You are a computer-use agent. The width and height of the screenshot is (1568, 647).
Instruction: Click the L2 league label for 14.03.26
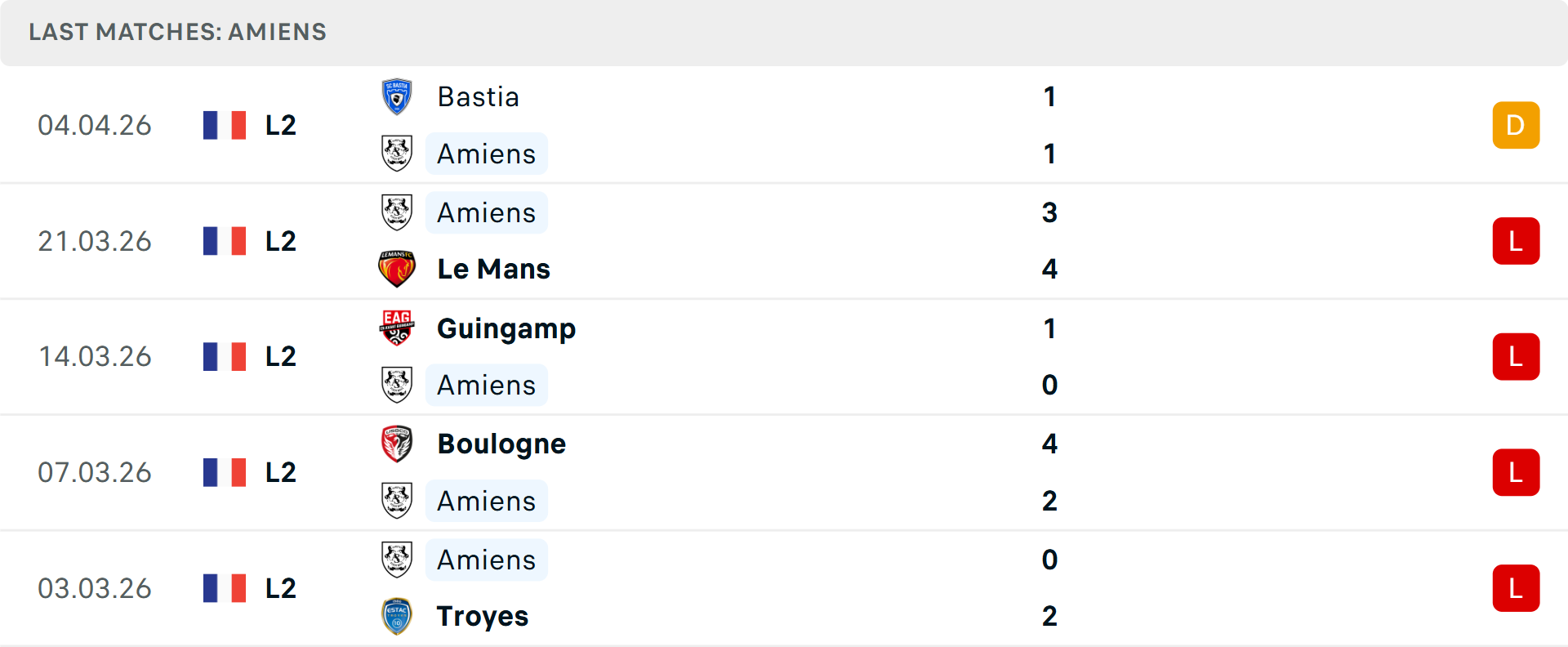pos(280,357)
